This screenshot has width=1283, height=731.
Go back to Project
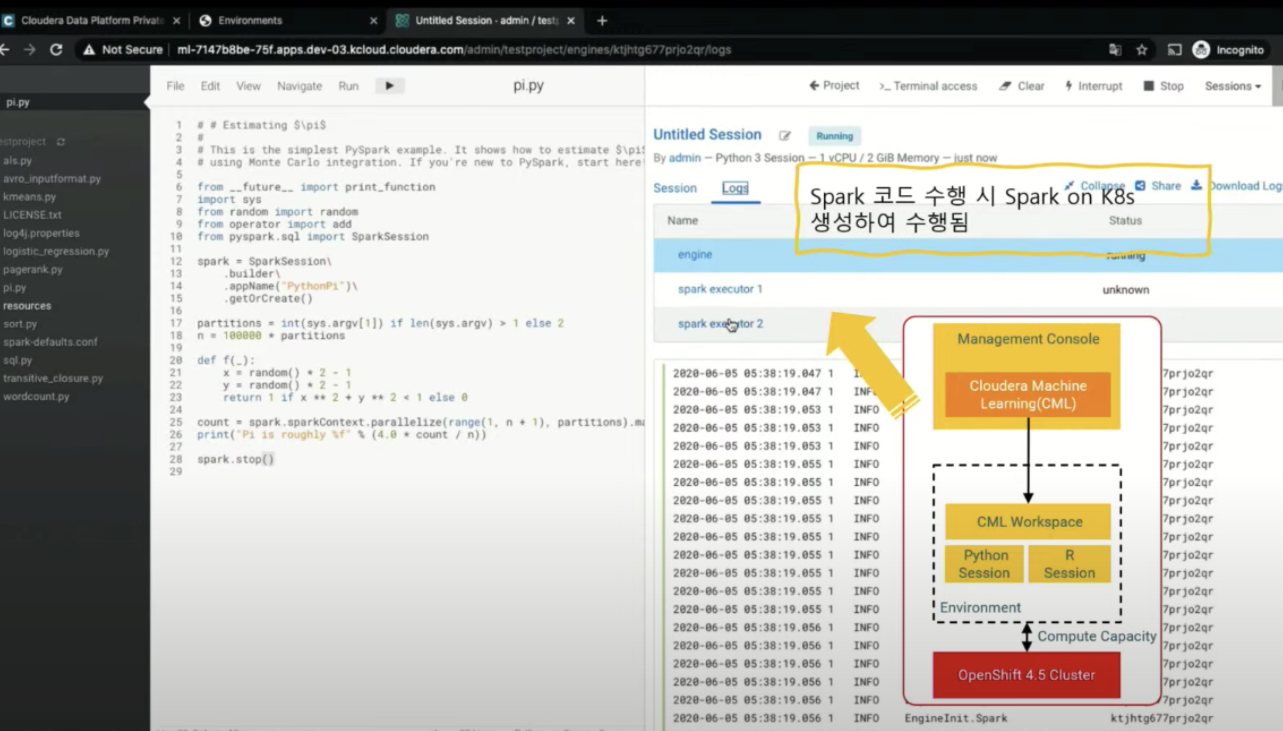[x=834, y=86]
